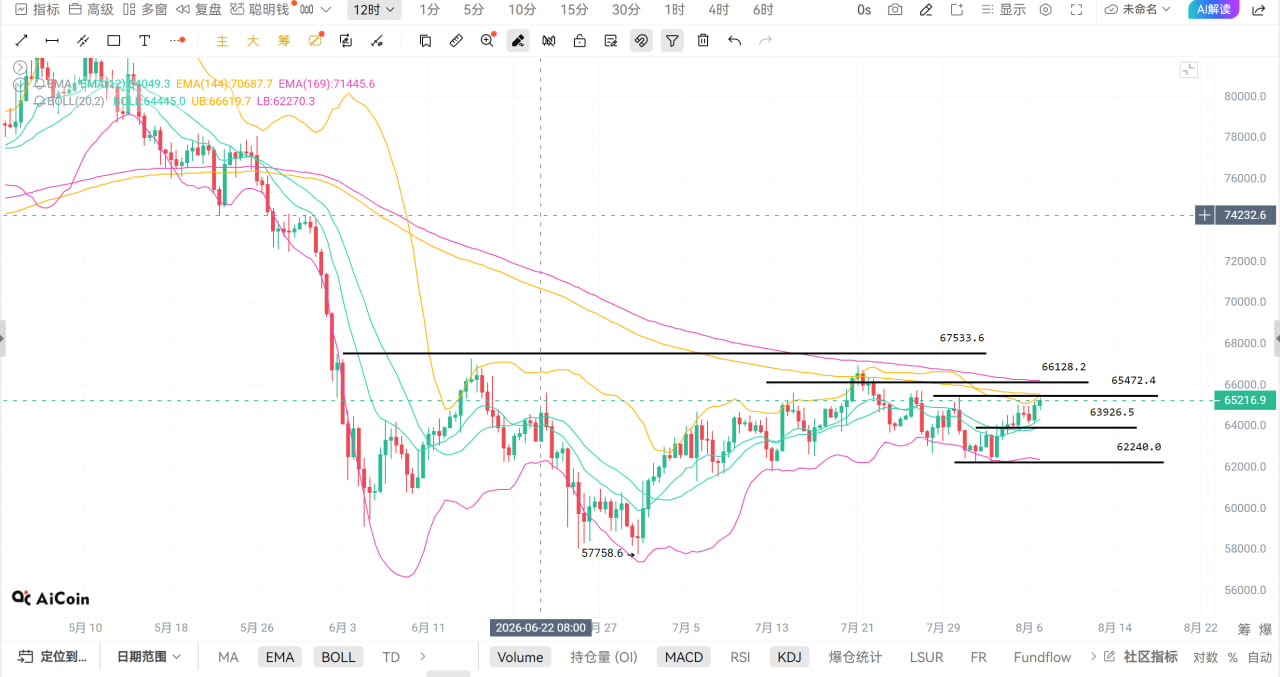Image resolution: width=1280 pixels, height=677 pixels.
Task: Open the 显示 display options menu
Action: point(1004,10)
